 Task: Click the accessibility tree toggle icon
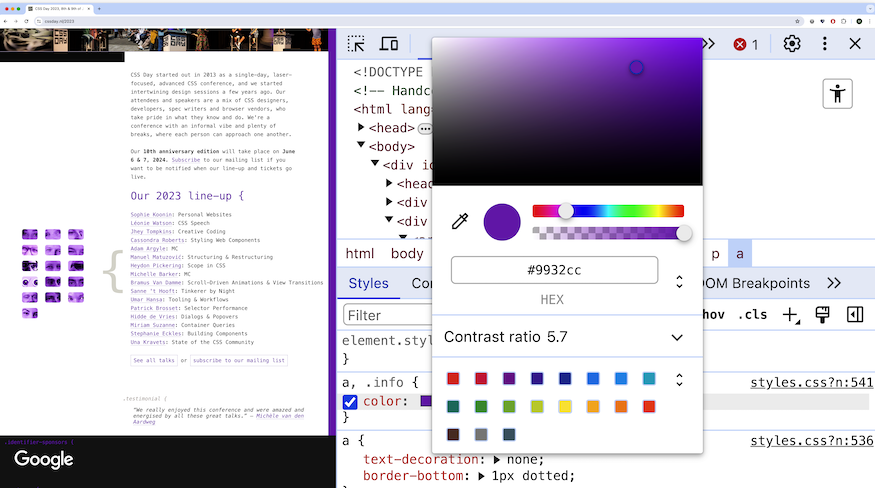click(x=837, y=94)
